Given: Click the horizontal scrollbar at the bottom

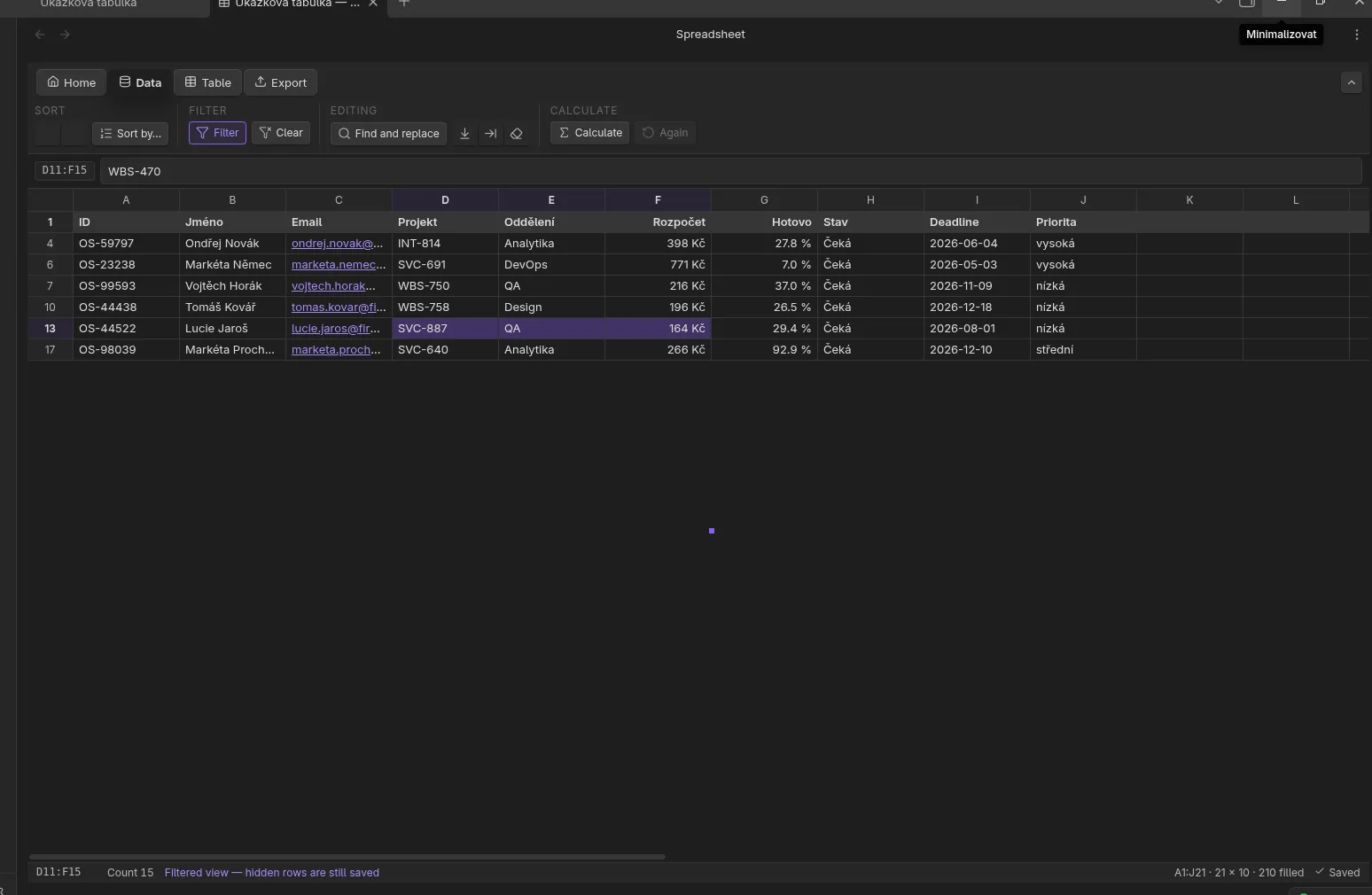Looking at the screenshot, I should 347,857.
